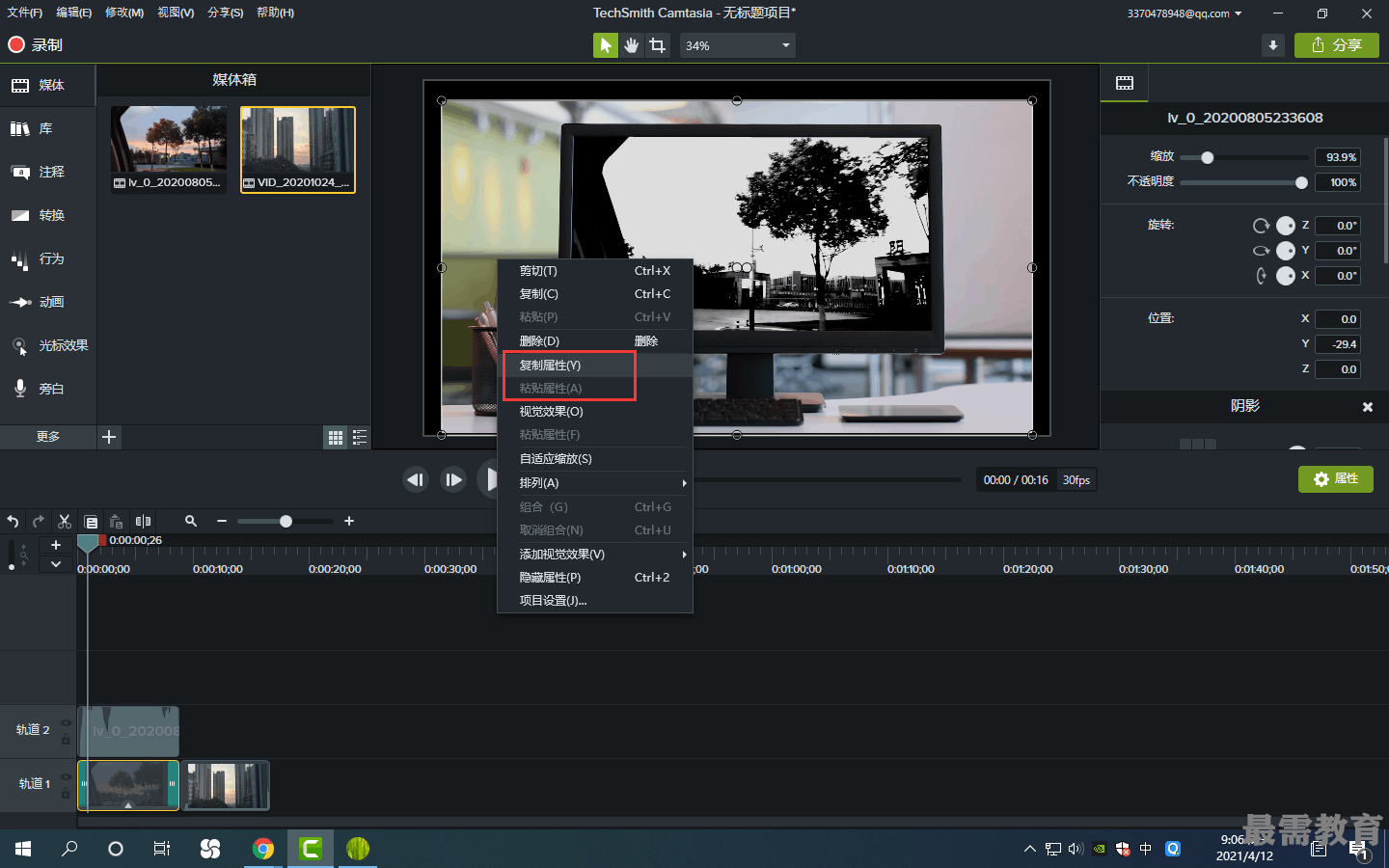Choose 视觉效果(O) from context menu
This screenshot has height=868, width=1389.
click(594, 412)
